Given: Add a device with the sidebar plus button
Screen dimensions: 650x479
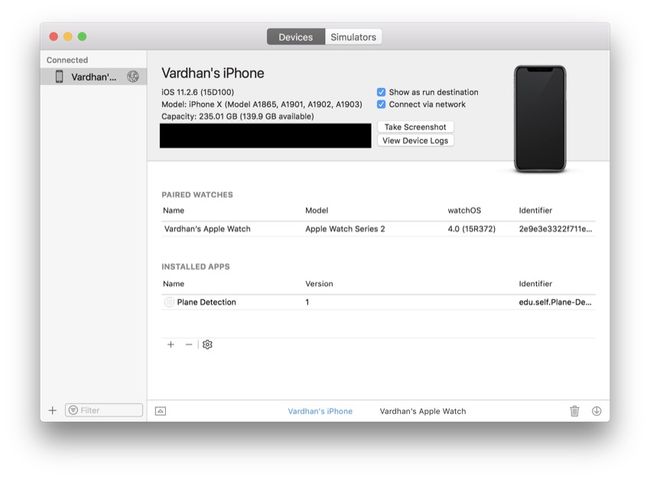Looking at the screenshot, I should pos(52,410).
